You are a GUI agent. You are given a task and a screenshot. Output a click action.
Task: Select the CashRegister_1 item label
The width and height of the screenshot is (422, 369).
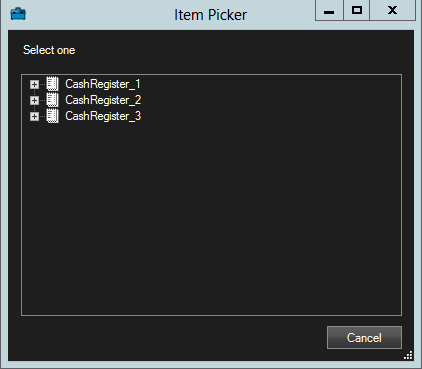tap(103, 84)
